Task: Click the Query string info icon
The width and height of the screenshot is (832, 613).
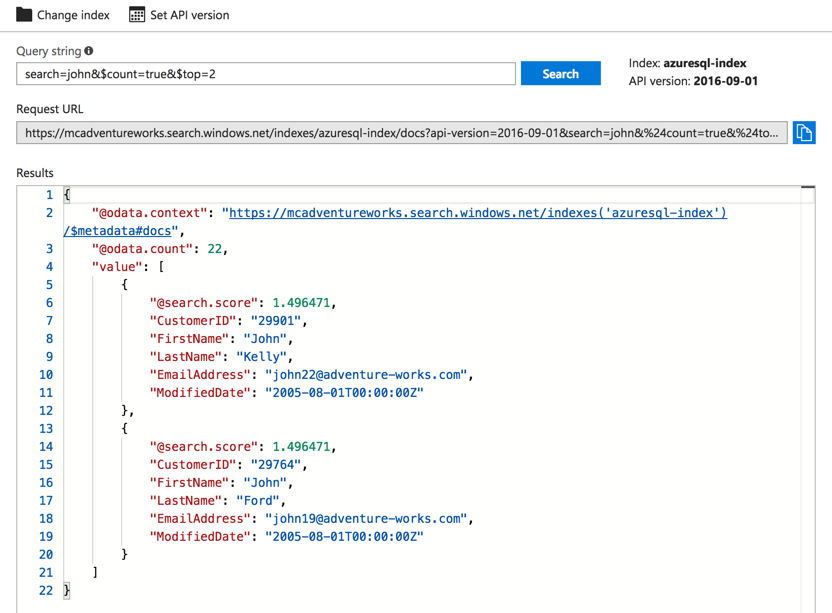Action: (x=89, y=51)
